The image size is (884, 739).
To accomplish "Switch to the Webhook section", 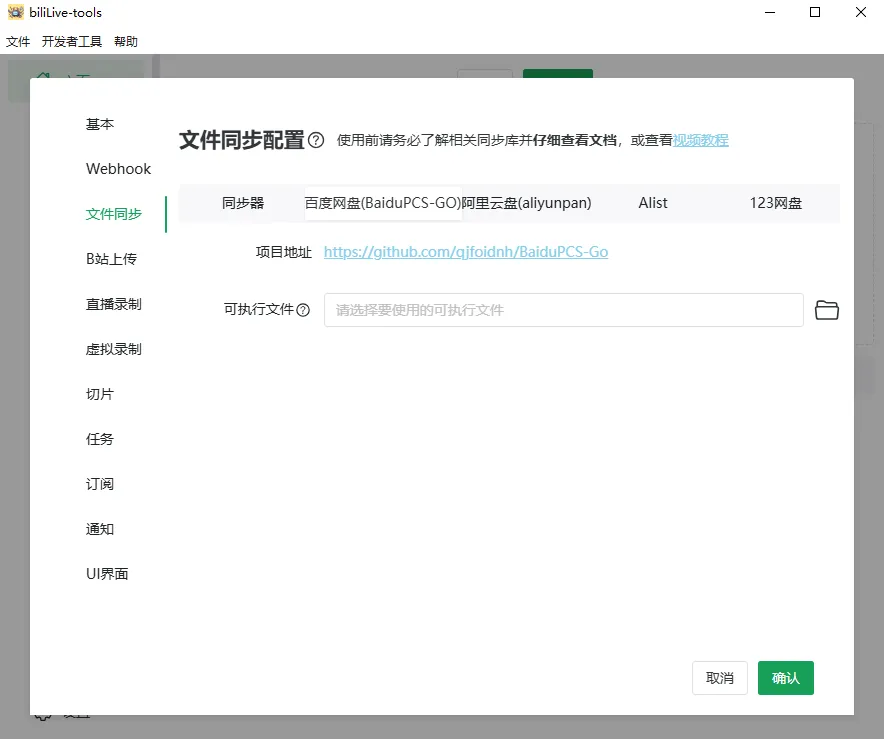I will pyautogui.click(x=118, y=169).
